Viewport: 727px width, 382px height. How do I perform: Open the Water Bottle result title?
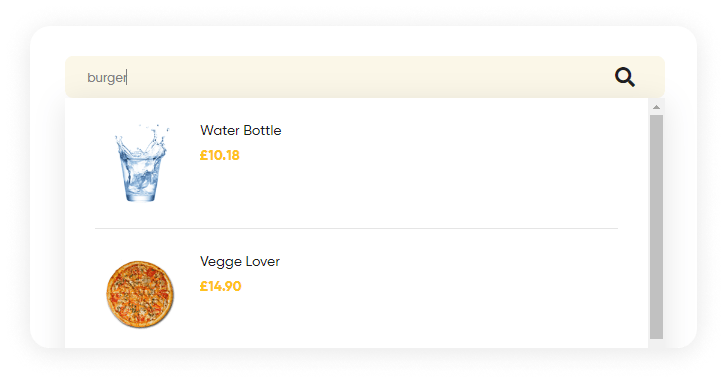(x=241, y=130)
